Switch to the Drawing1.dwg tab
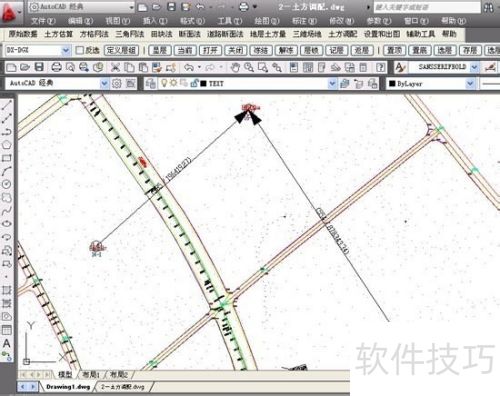This screenshot has width=500, height=396. coord(68,387)
